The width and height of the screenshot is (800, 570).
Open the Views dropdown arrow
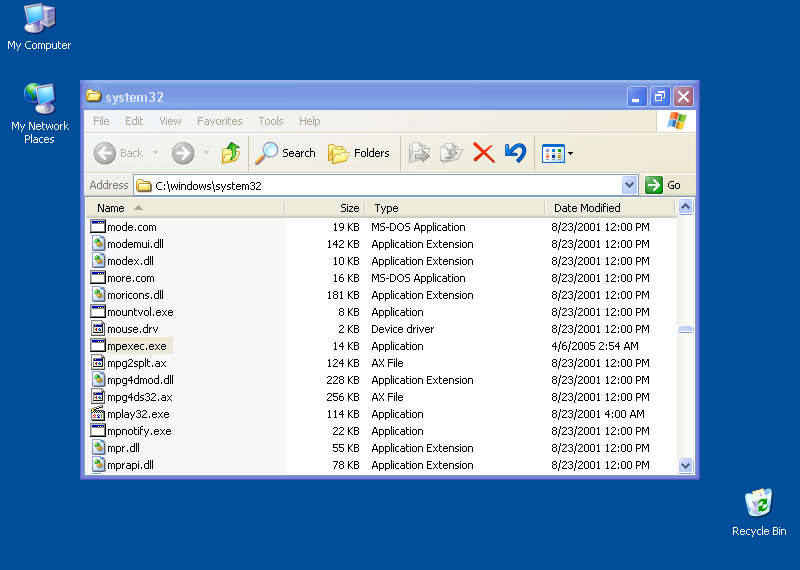click(x=570, y=153)
